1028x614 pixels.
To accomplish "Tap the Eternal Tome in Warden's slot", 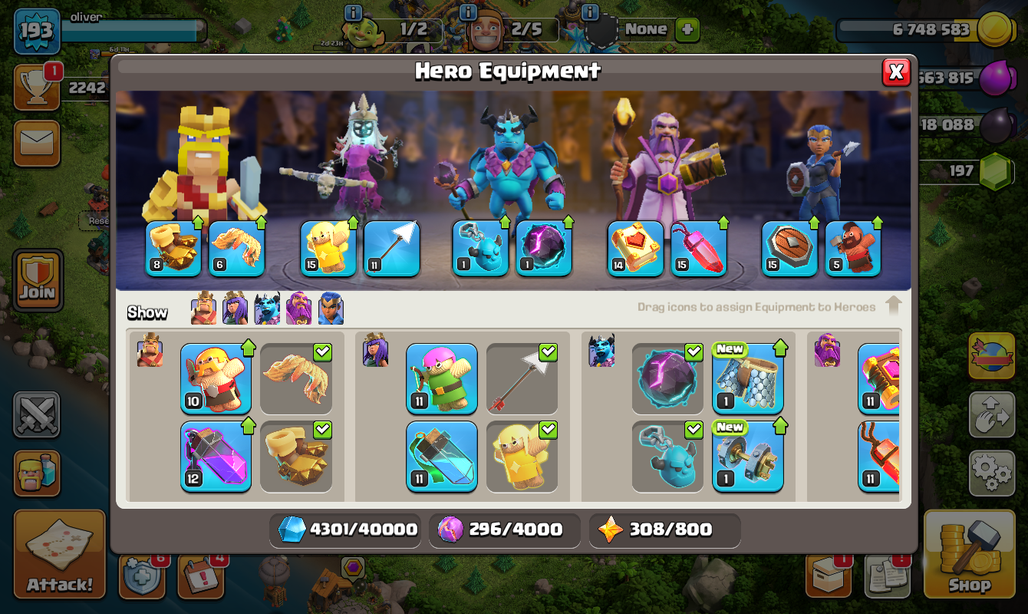I will pos(635,248).
